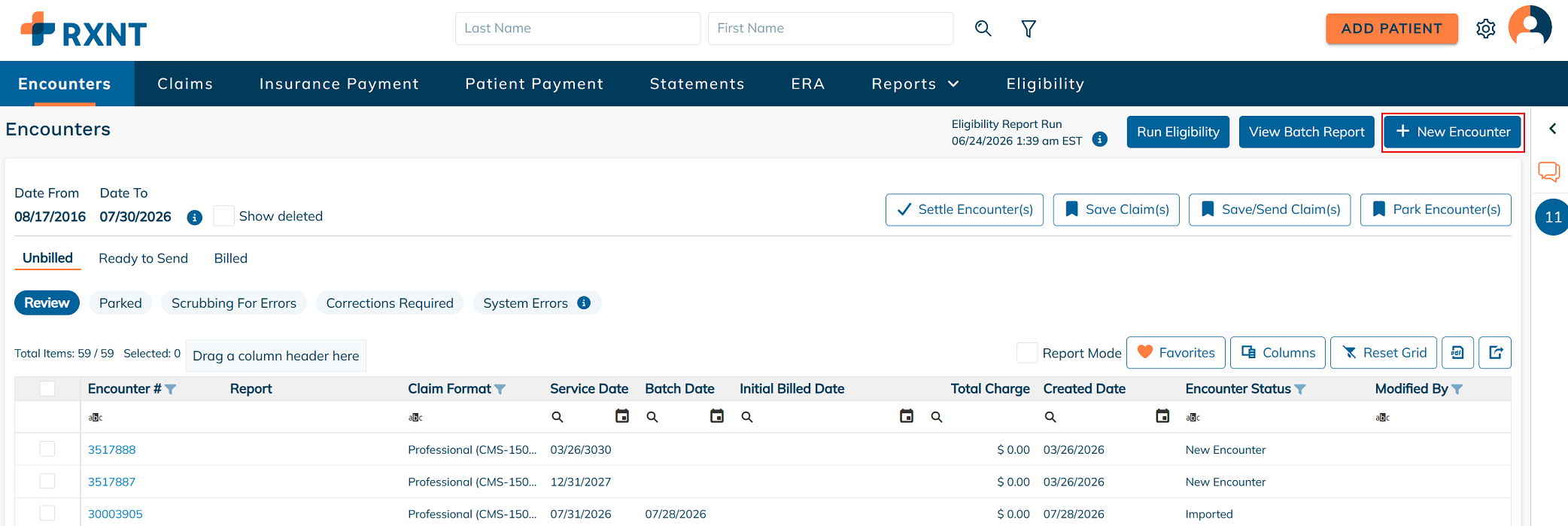The height and width of the screenshot is (526, 1568).
Task: Check the row for encounter 30003905
Action: tap(47, 513)
